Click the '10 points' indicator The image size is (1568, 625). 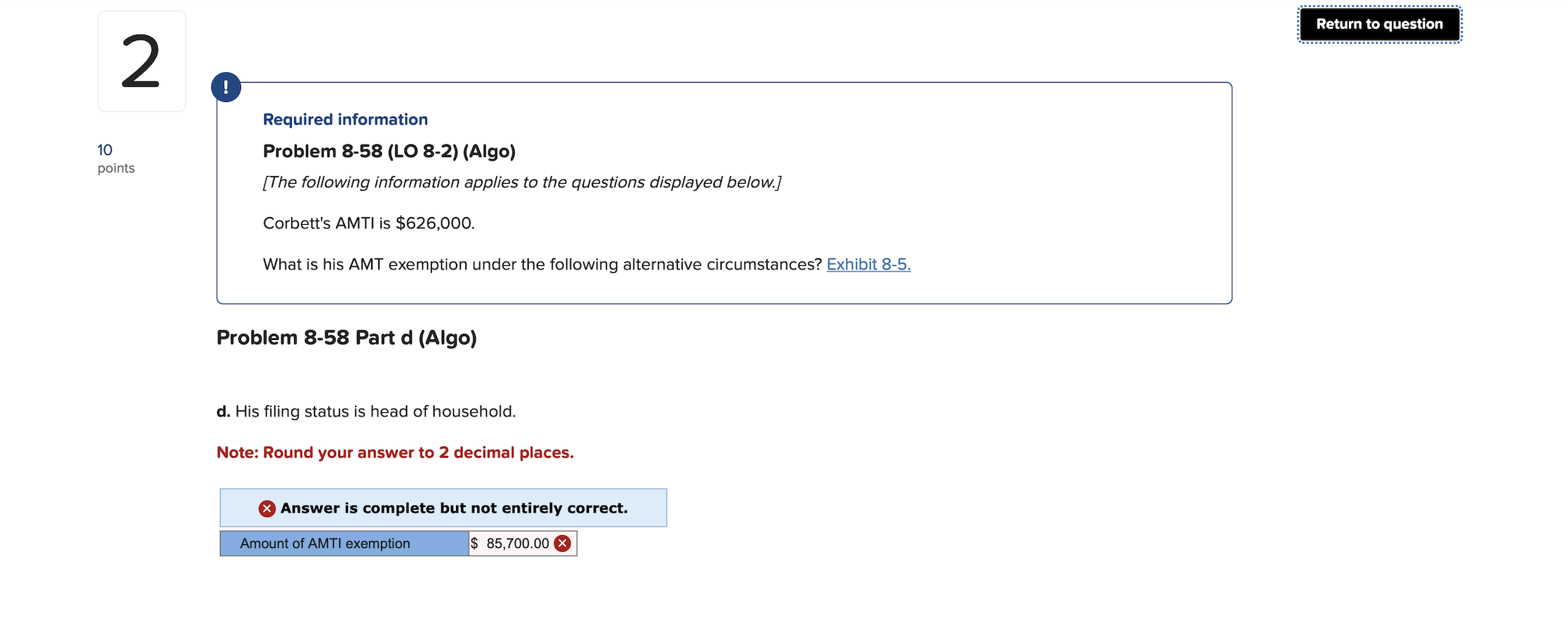click(115, 158)
